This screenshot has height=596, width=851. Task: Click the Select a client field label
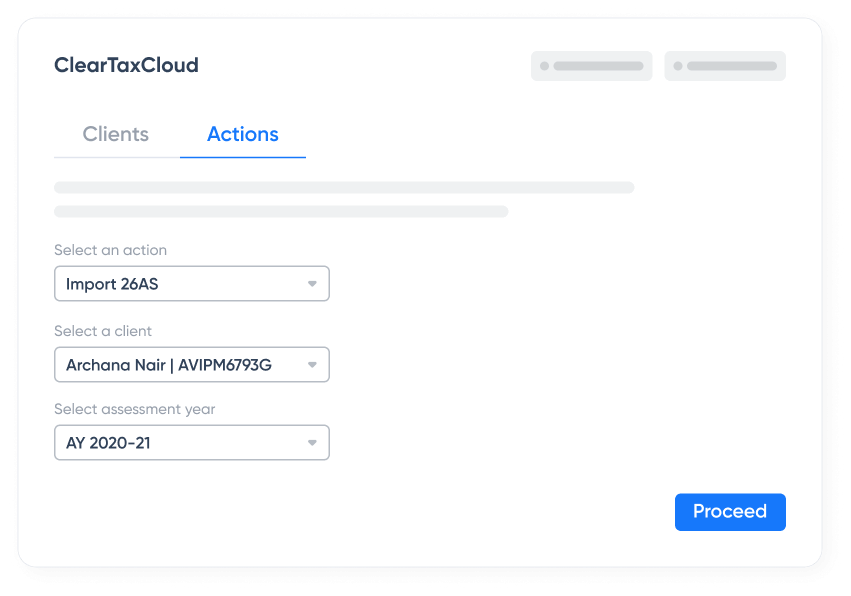[x=103, y=331]
